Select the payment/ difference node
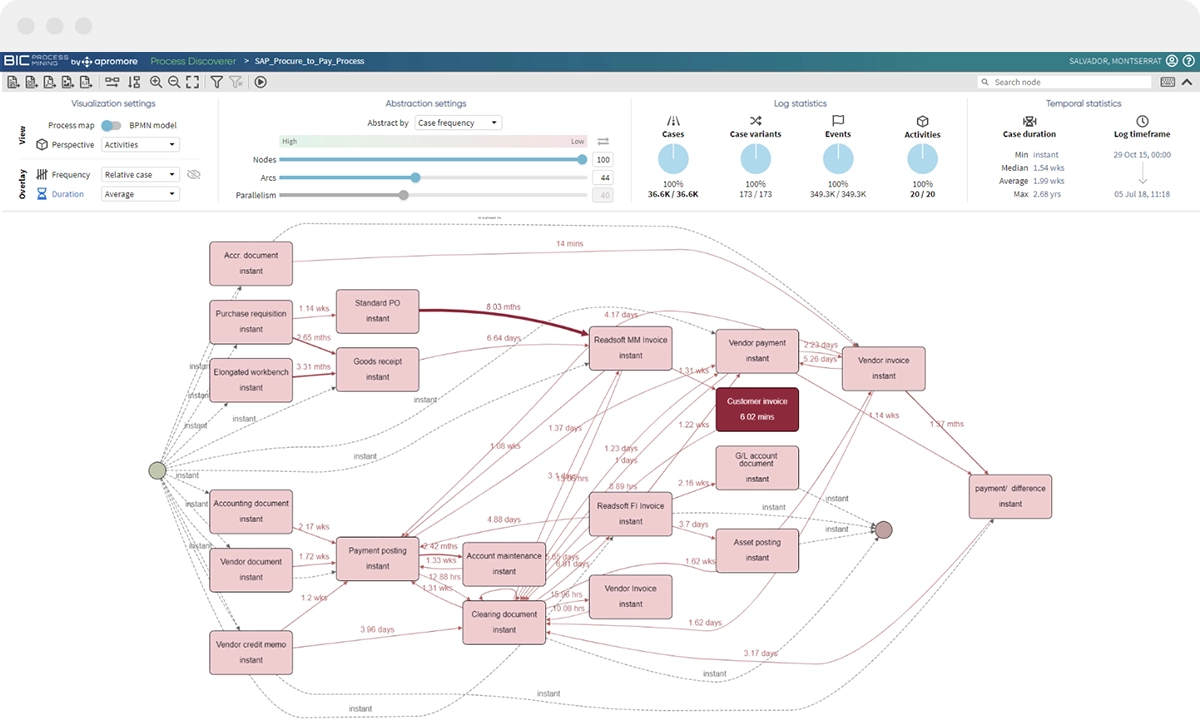 pos(1010,496)
